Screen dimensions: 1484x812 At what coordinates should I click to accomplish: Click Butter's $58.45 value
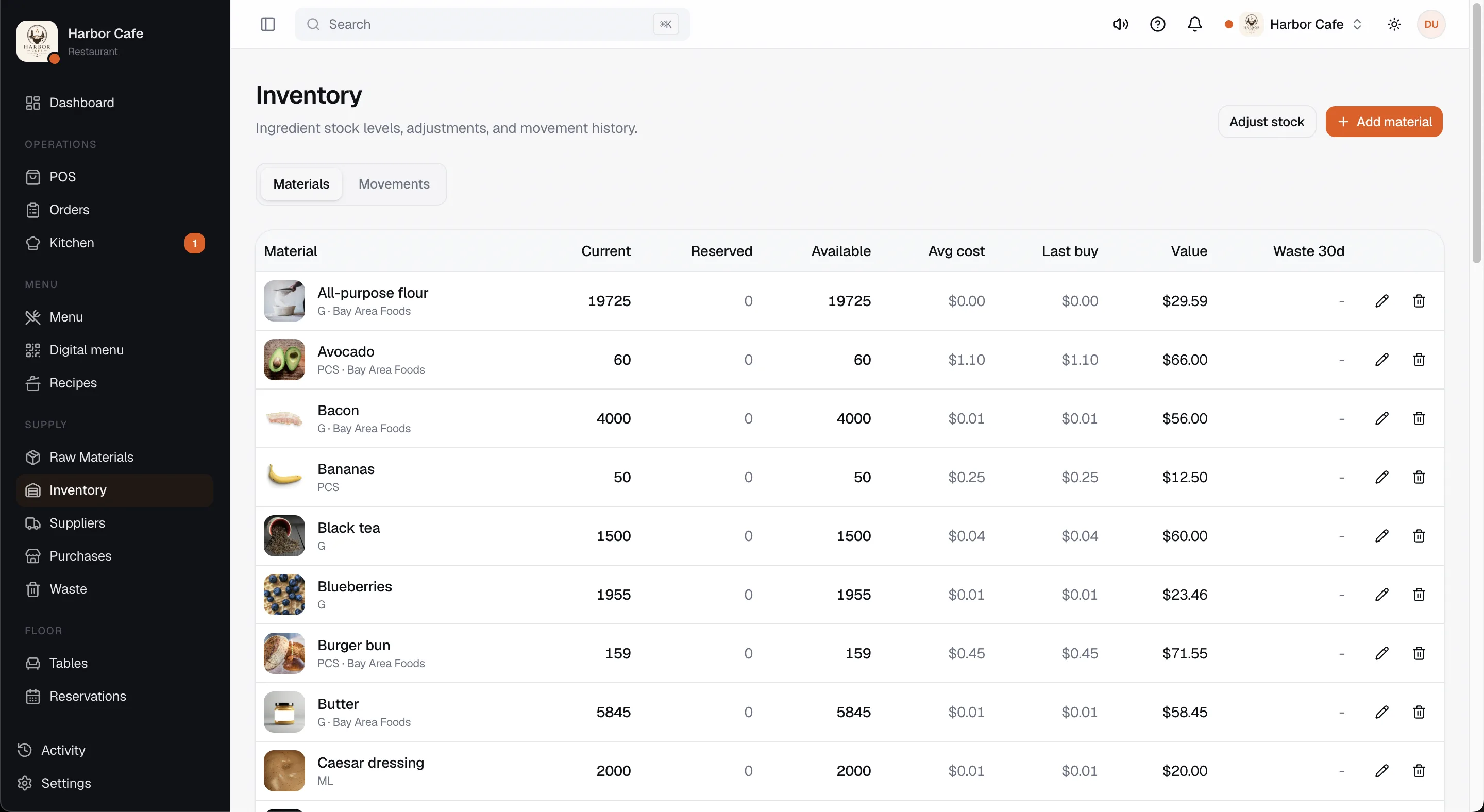1185,713
